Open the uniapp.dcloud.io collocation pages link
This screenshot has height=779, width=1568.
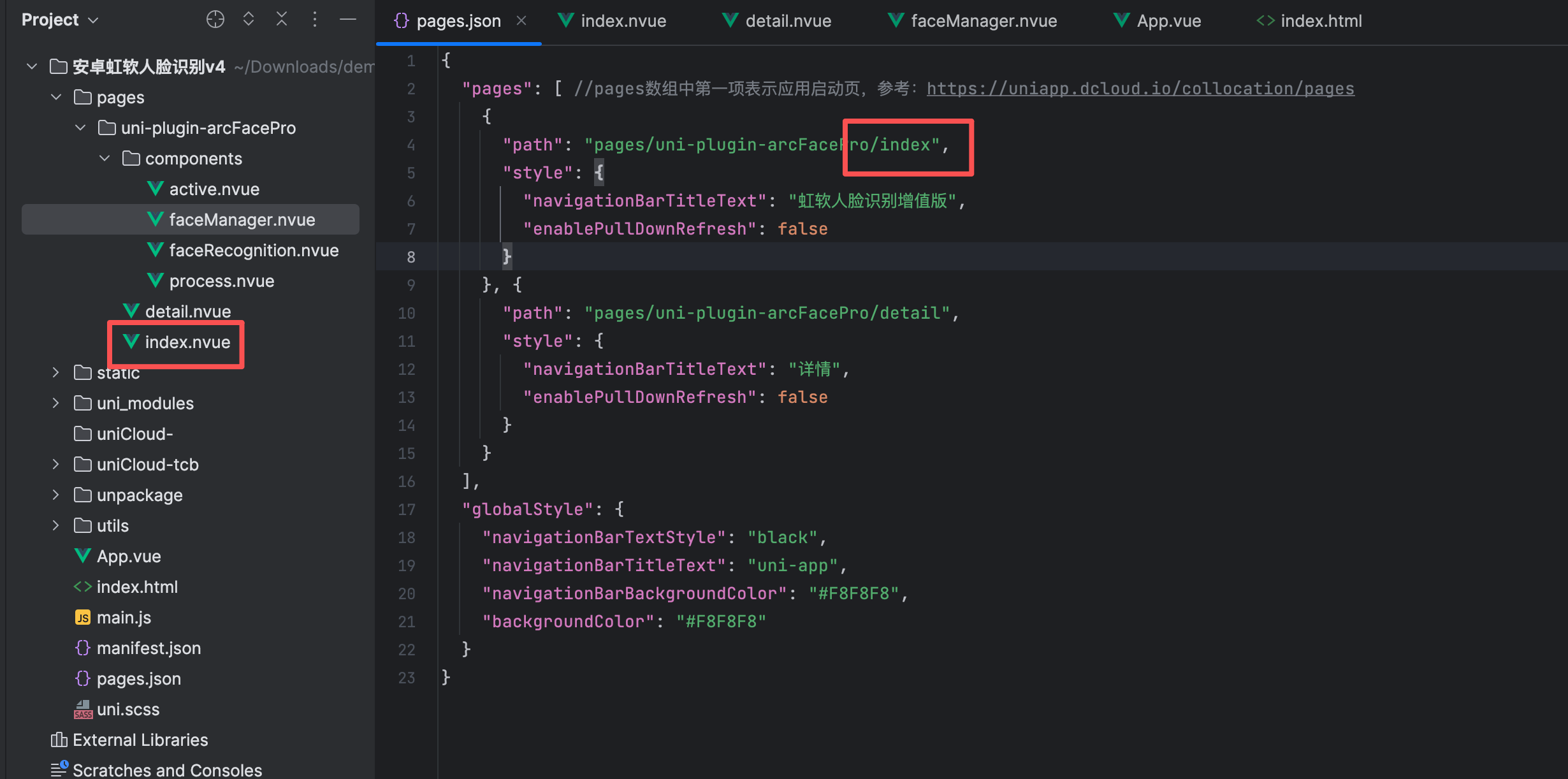[x=1140, y=89]
